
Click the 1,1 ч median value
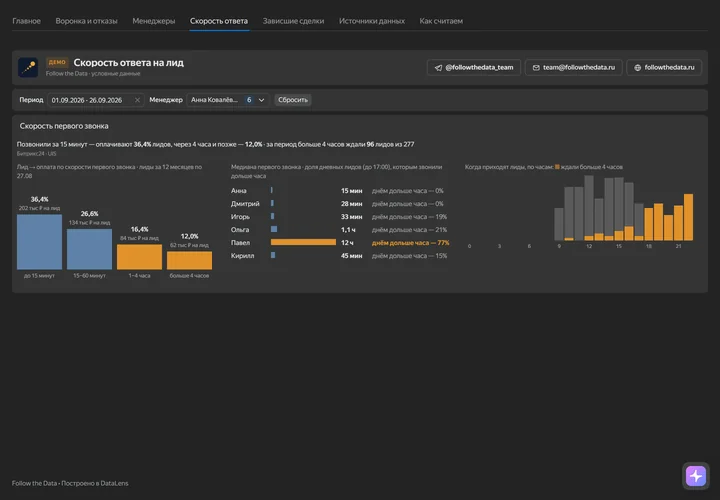[x=348, y=230]
